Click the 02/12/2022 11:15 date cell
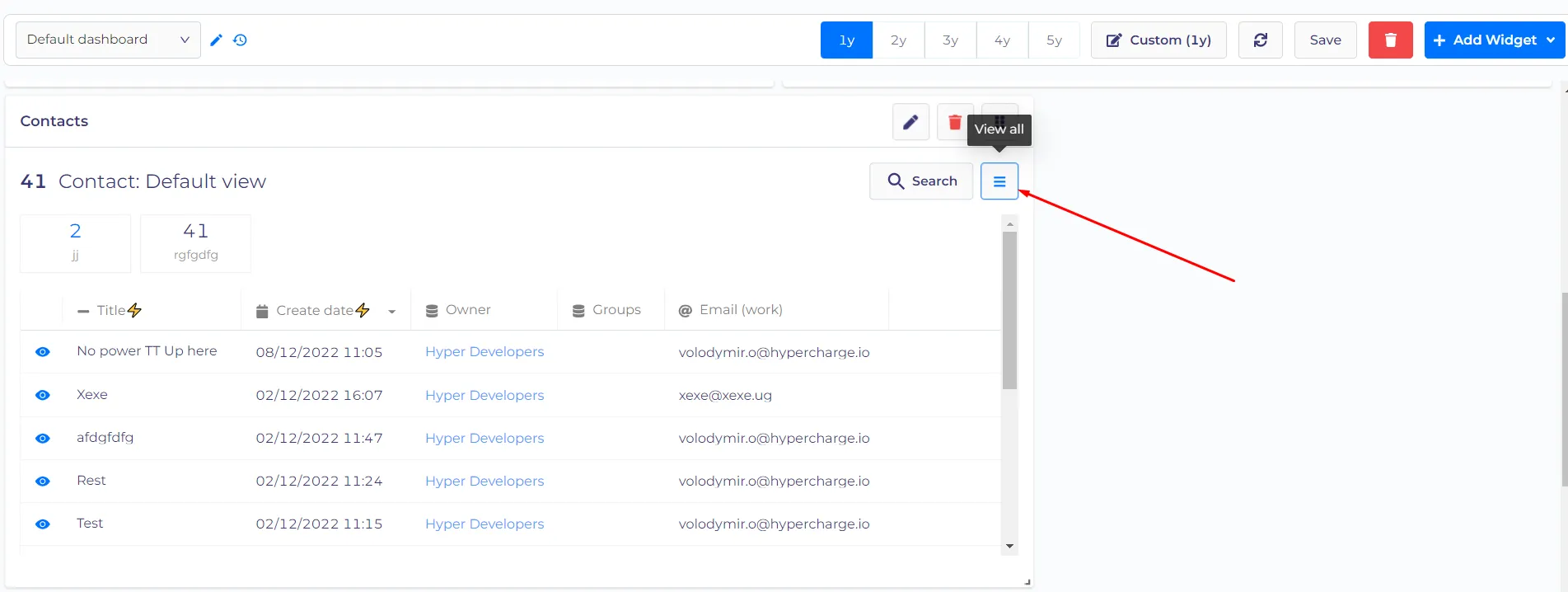This screenshot has height=592, width=1568. pyautogui.click(x=319, y=524)
